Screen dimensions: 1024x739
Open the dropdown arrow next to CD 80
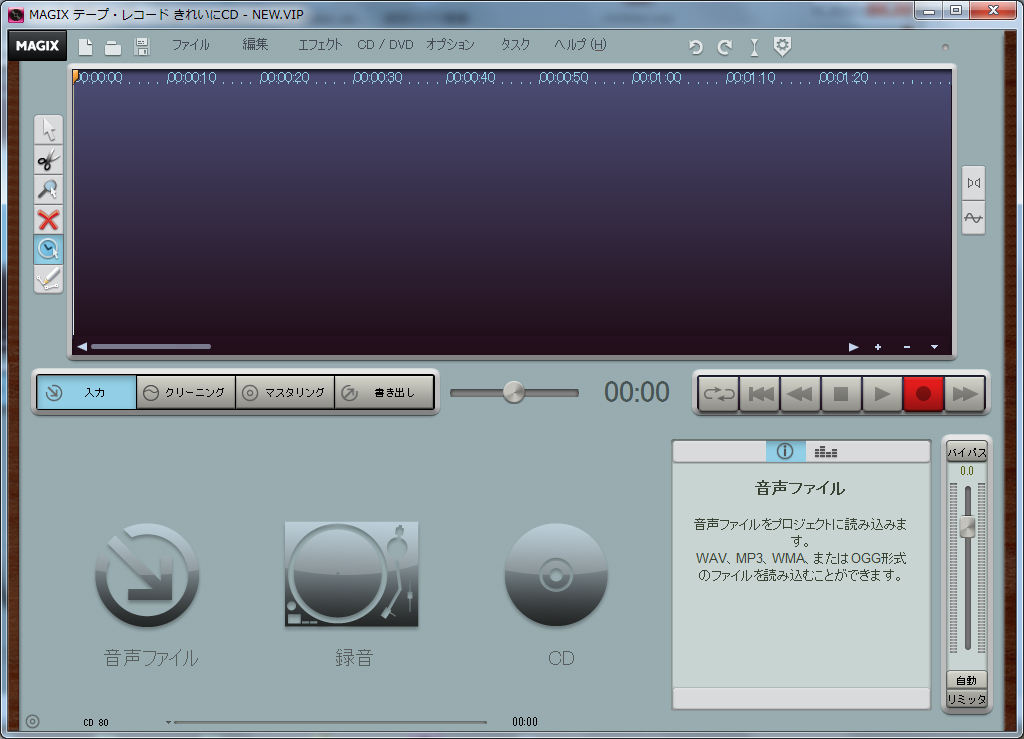pyautogui.click(x=168, y=722)
